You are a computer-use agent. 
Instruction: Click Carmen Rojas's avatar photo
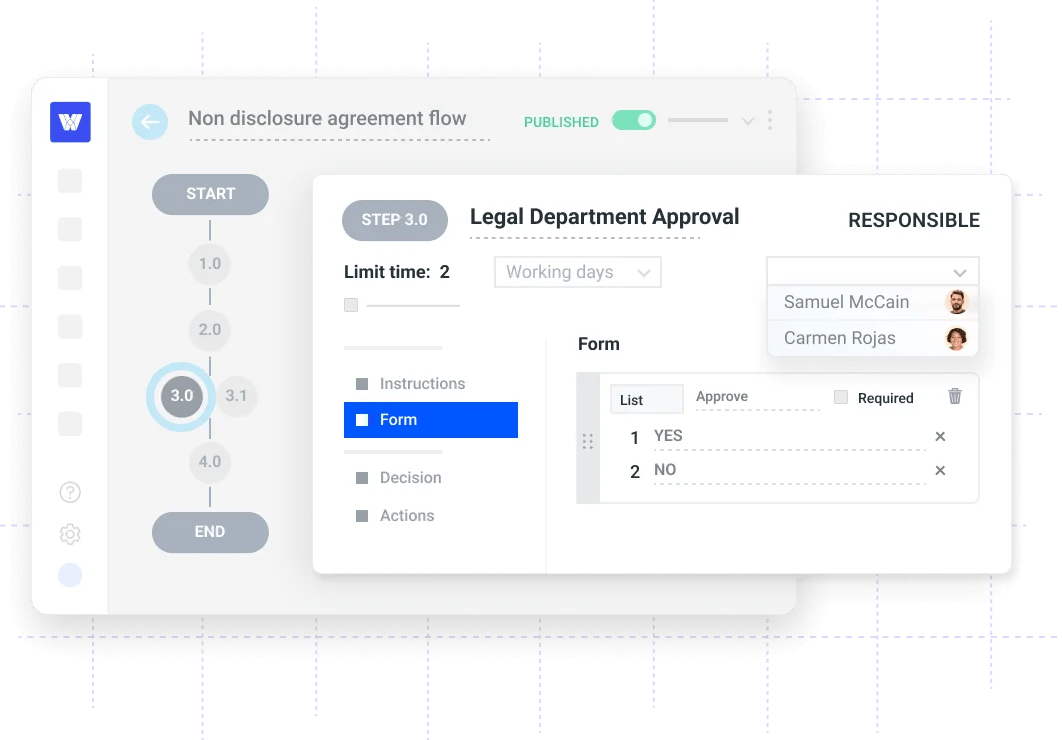[x=956, y=338]
